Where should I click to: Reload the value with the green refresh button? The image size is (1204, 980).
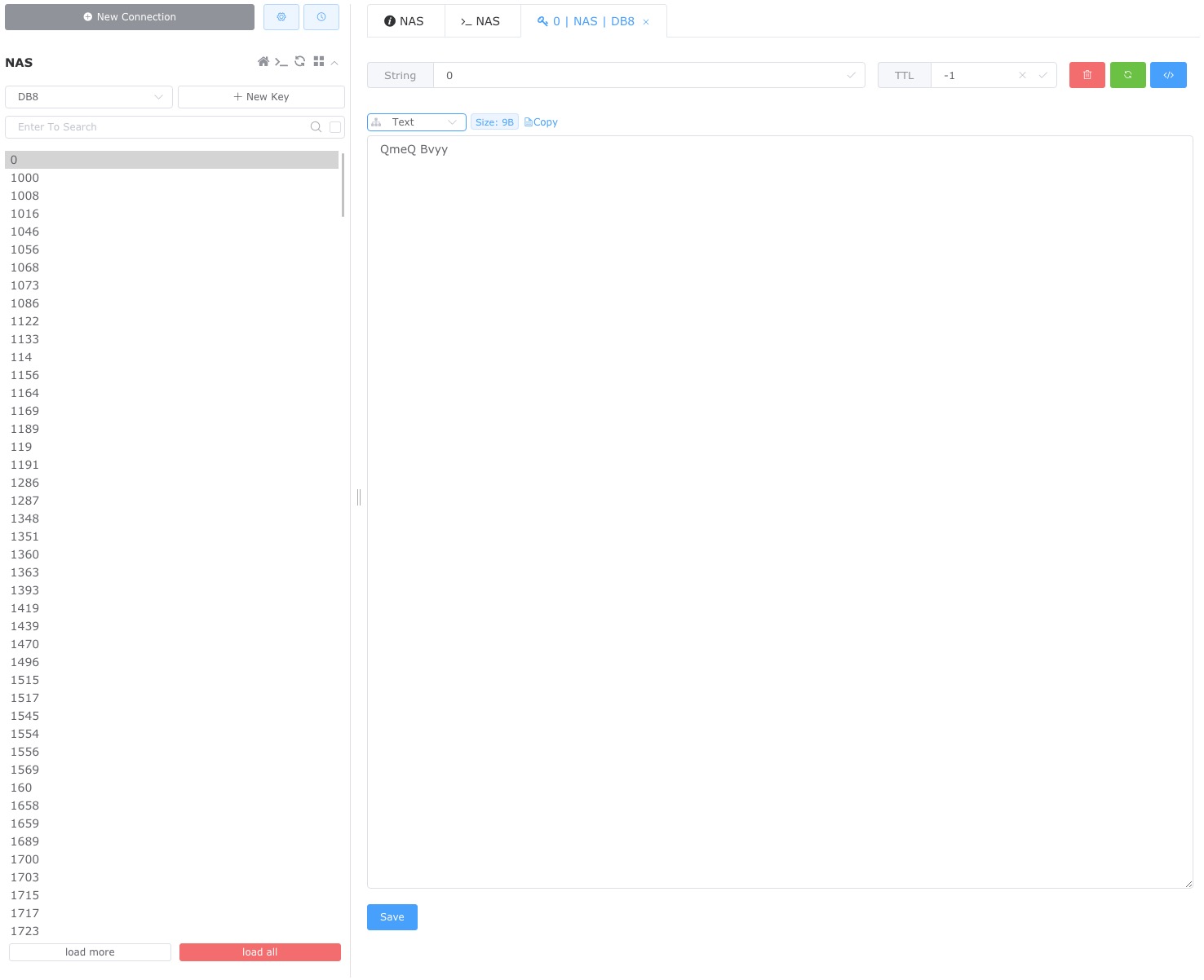click(1127, 74)
